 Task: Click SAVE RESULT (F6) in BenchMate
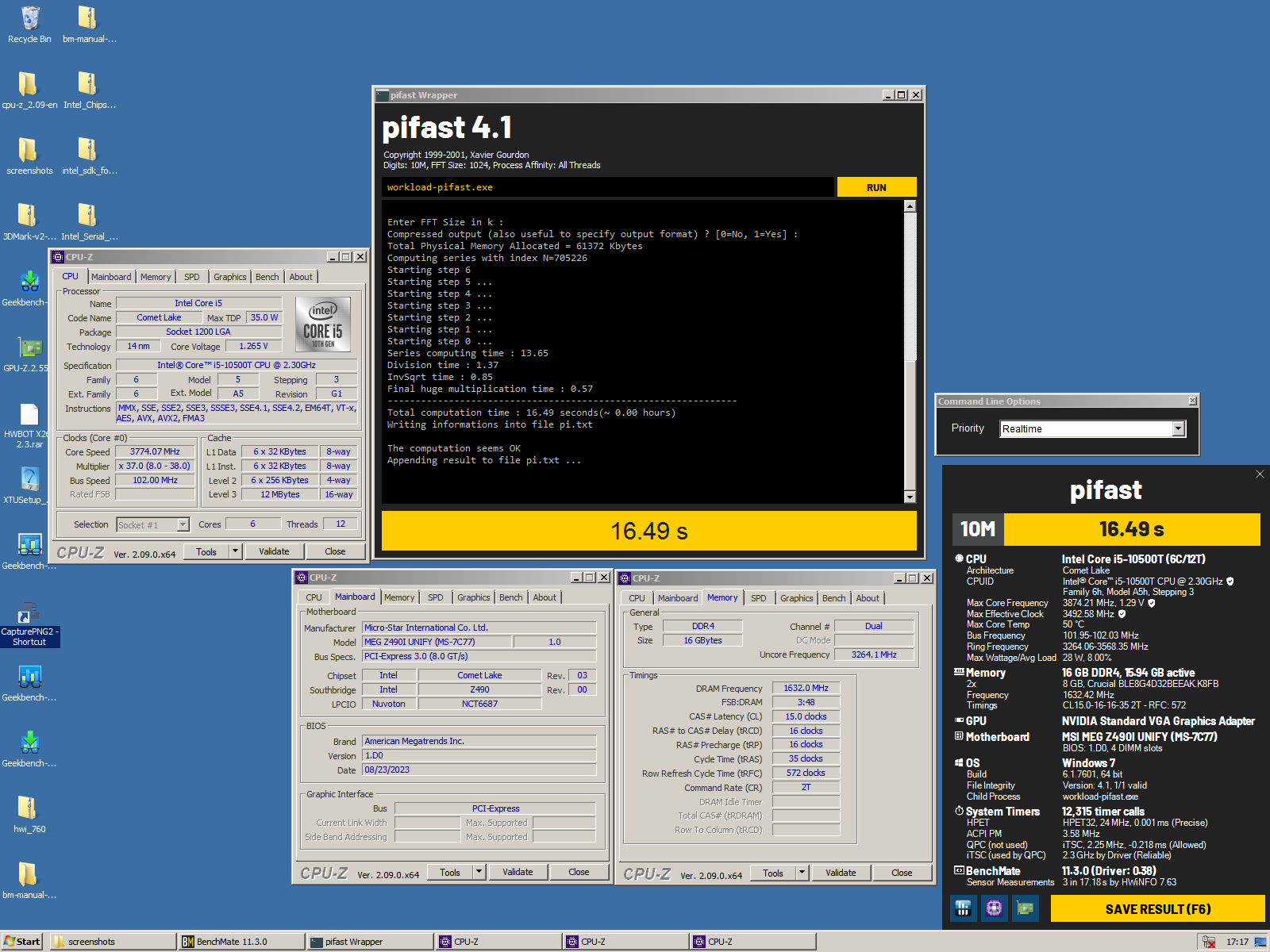(x=1157, y=909)
